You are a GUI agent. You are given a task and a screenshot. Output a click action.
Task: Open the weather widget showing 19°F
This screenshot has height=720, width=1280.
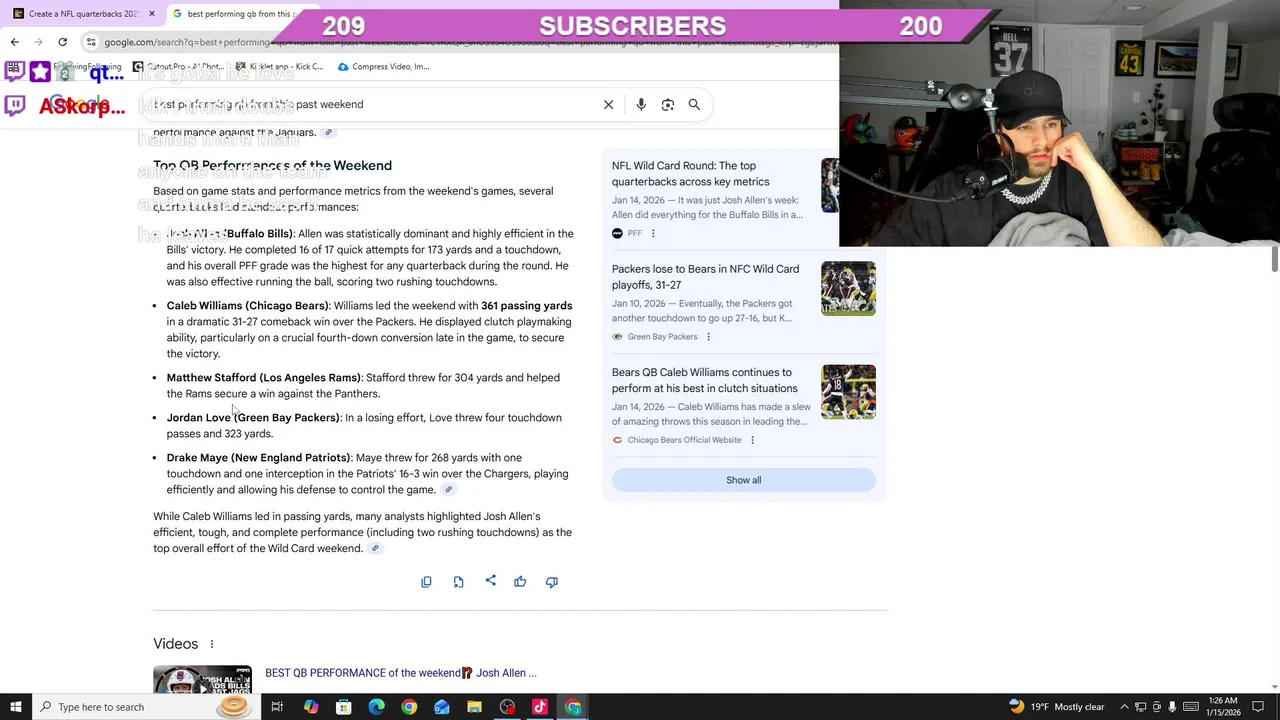[x=1056, y=707]
